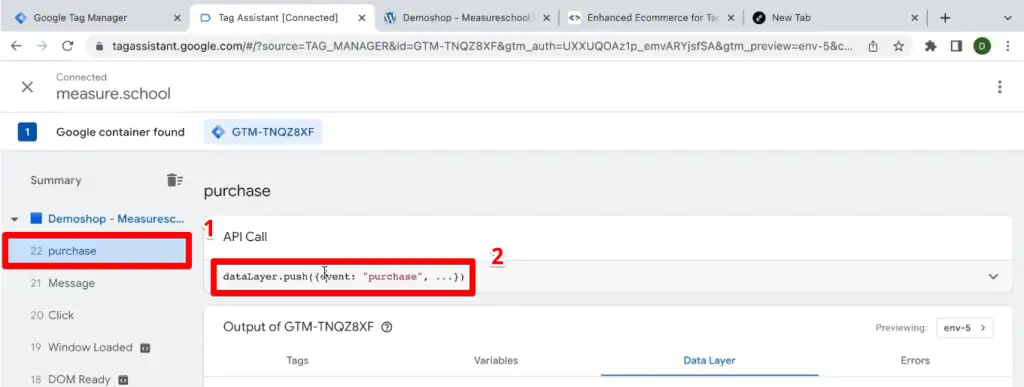Screen dimensions: 1024x387
Task: Clear the event list with the delete icon
Action: (x=174, y=180)
